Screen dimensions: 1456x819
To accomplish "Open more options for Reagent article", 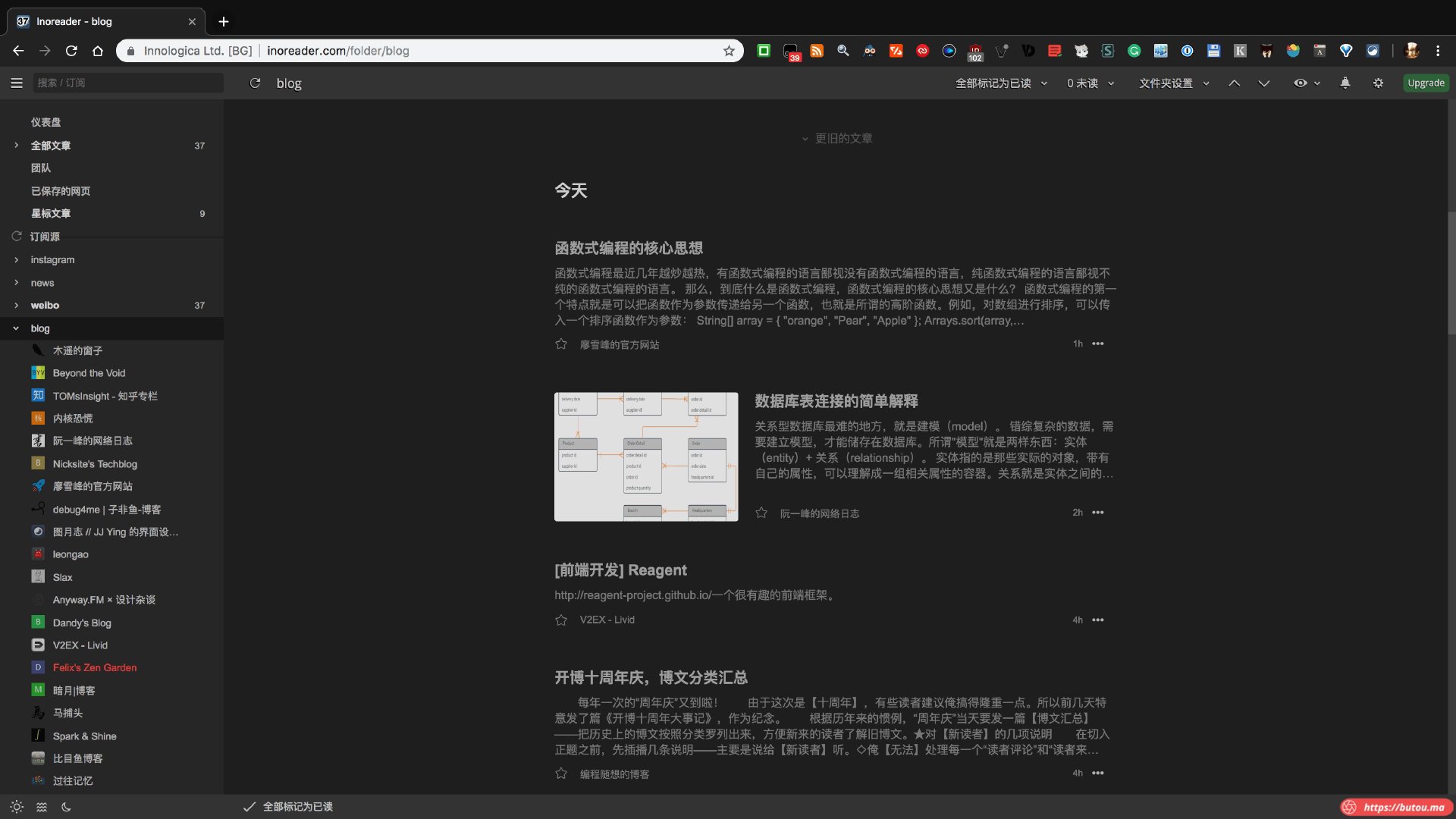I will point(1097,620).
